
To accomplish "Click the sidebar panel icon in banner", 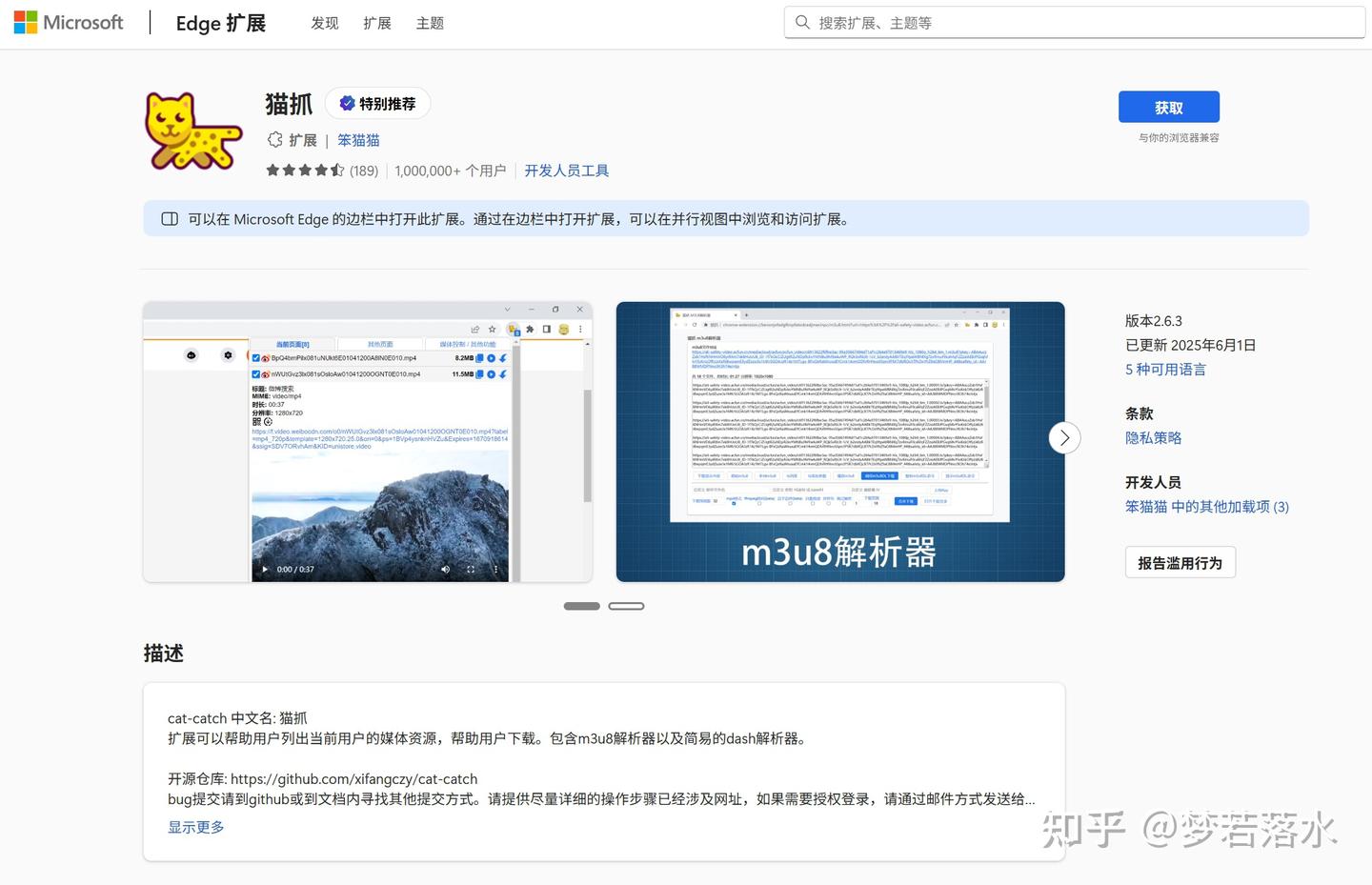I will click(170, 219).
